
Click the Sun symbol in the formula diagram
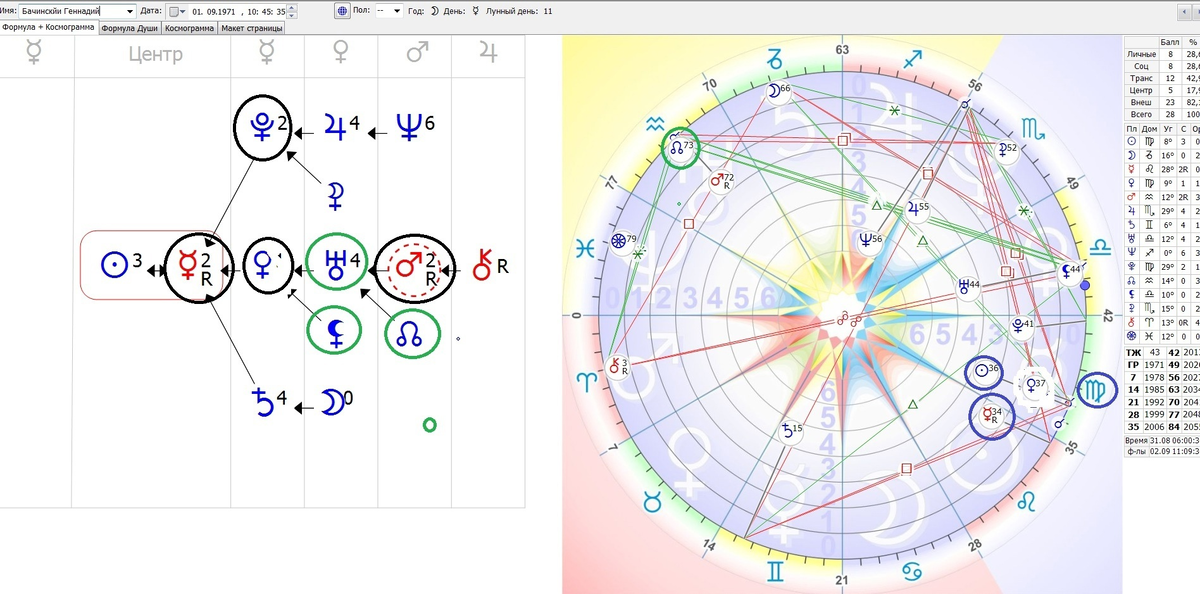tap(114, 267)
